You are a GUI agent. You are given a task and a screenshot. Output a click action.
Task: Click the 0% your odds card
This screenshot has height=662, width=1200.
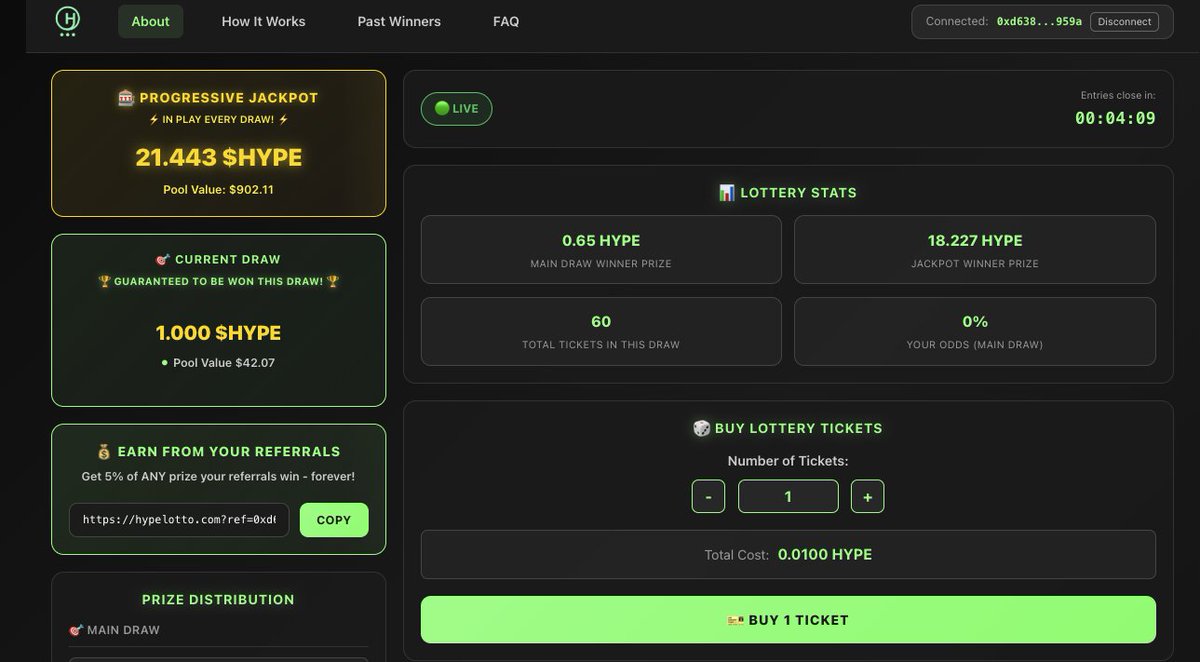975,331
